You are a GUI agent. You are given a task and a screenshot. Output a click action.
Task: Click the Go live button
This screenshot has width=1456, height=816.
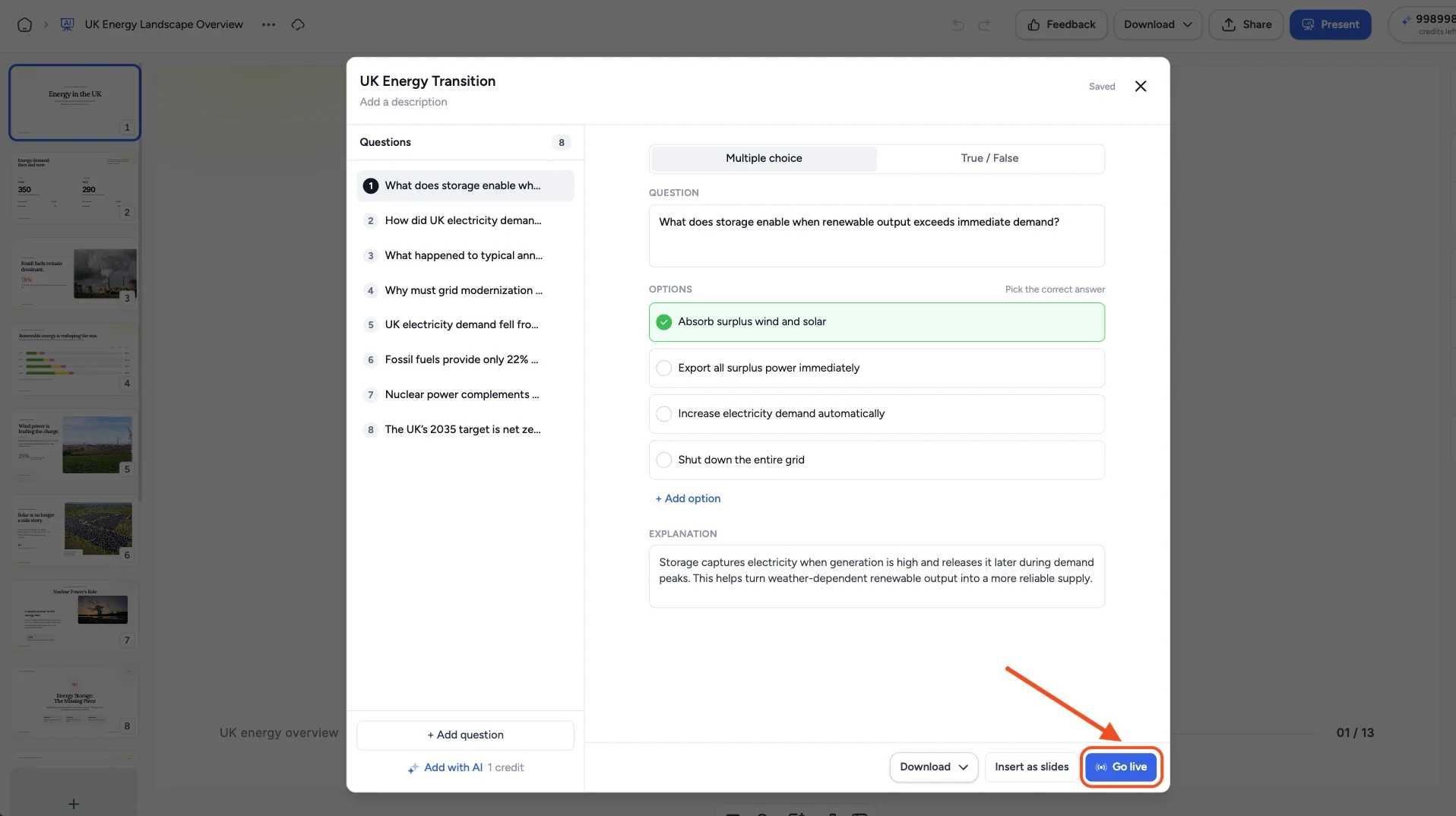[1121, 767]
